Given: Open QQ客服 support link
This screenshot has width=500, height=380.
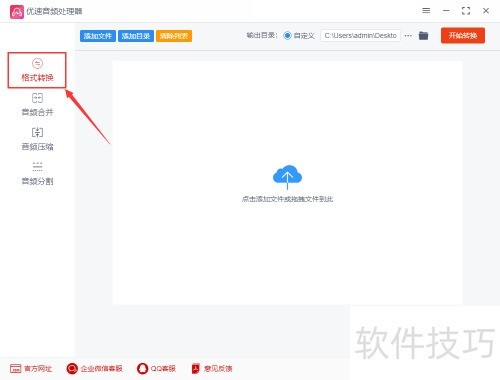Looking at the screenshot, I should [156, 368].
